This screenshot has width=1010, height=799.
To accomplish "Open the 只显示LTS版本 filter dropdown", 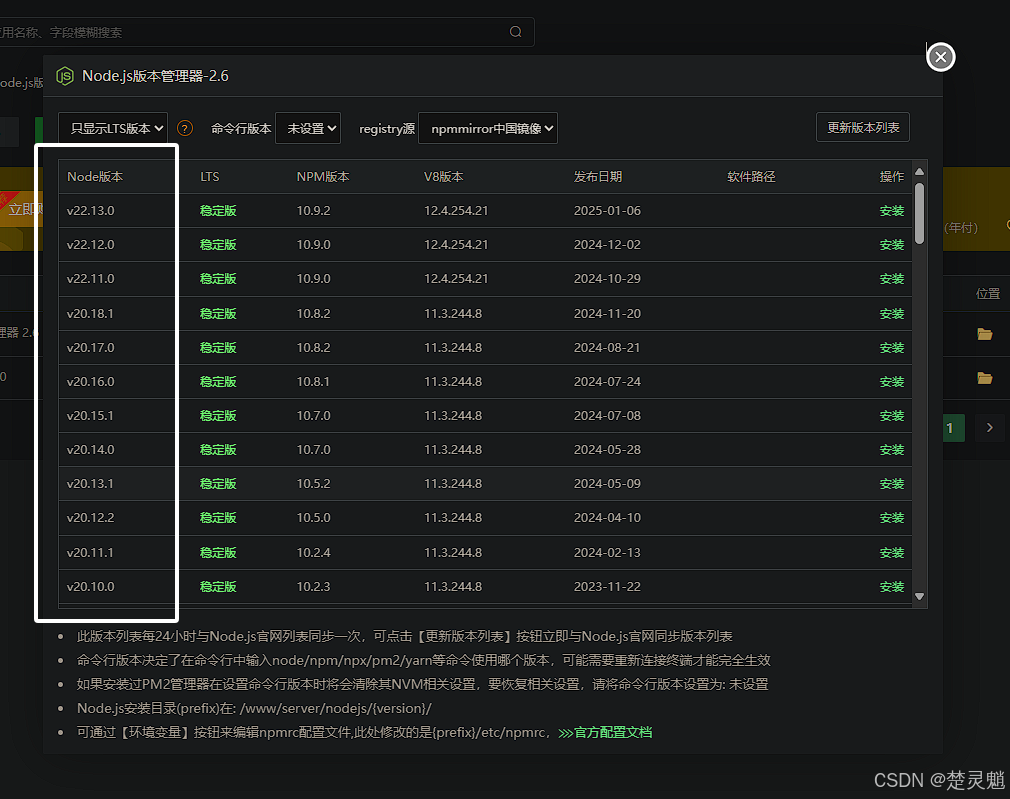I will click(113, 128).
